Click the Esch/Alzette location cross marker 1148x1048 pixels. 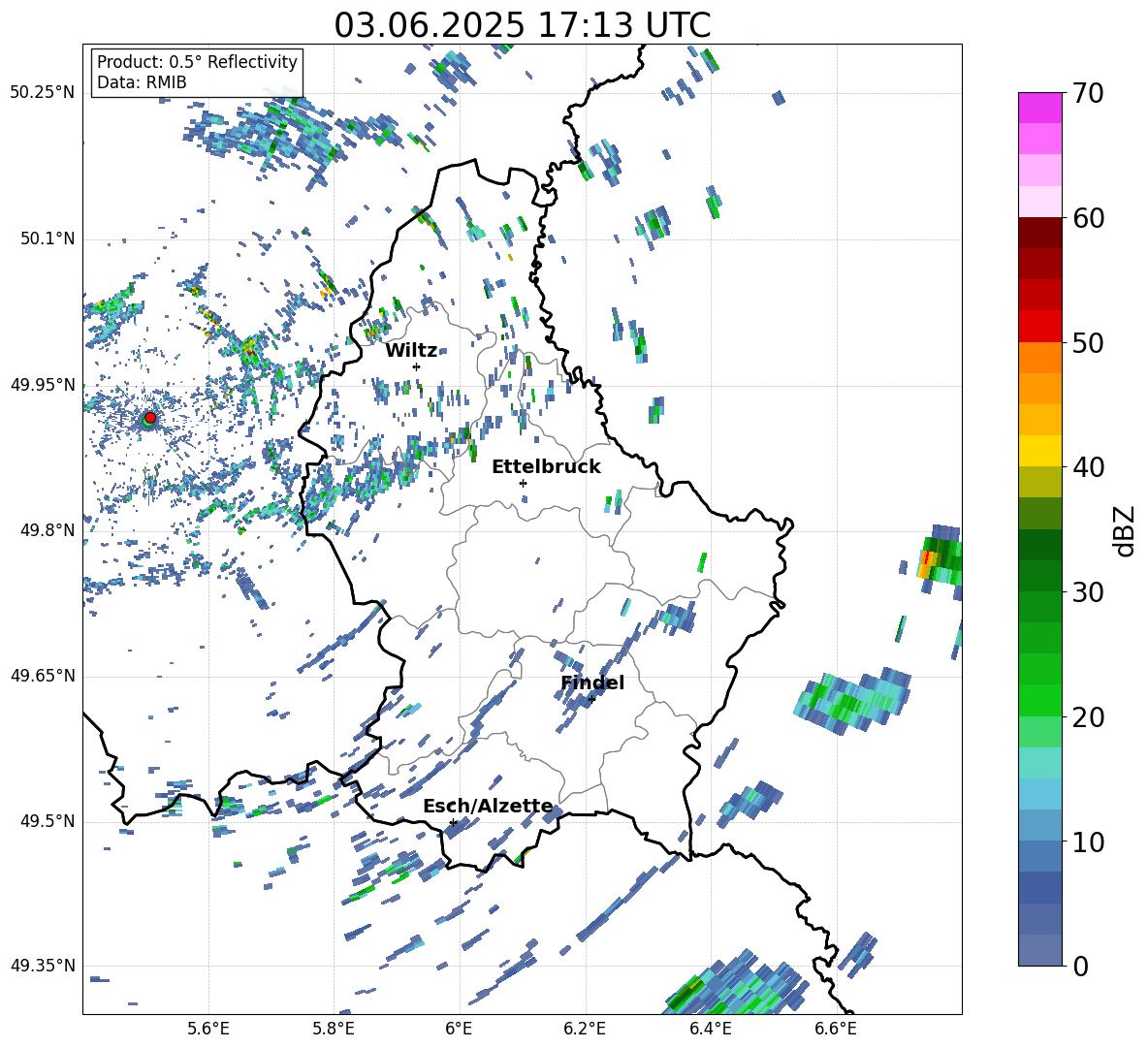(453, 822)
